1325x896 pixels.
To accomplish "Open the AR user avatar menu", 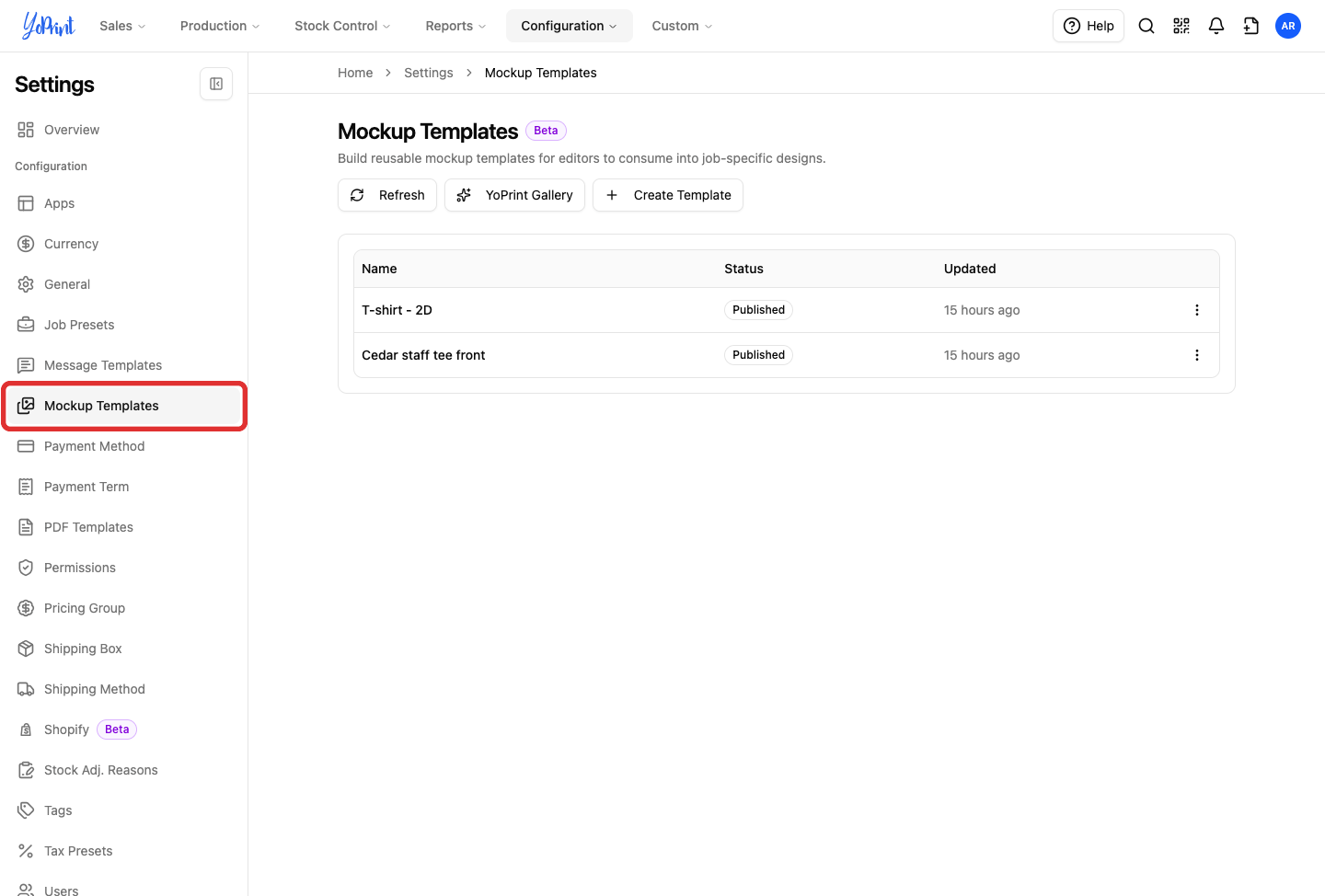I will (x=1288, y=26).
